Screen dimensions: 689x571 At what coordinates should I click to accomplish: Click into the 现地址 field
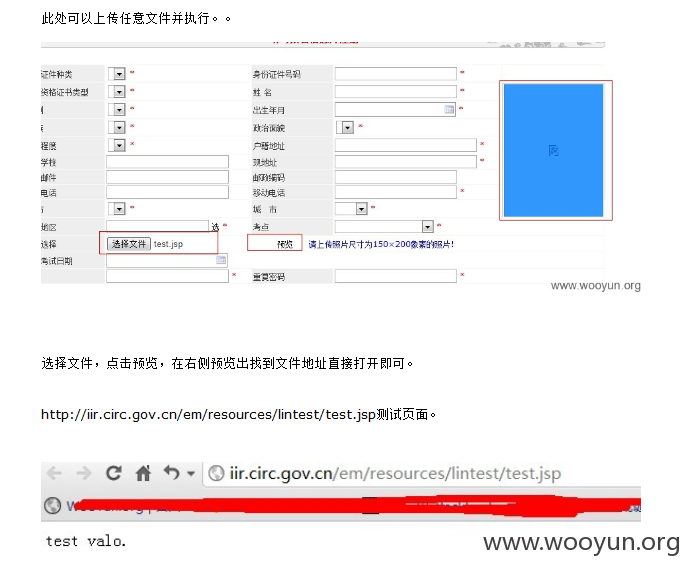coord(406,162)
